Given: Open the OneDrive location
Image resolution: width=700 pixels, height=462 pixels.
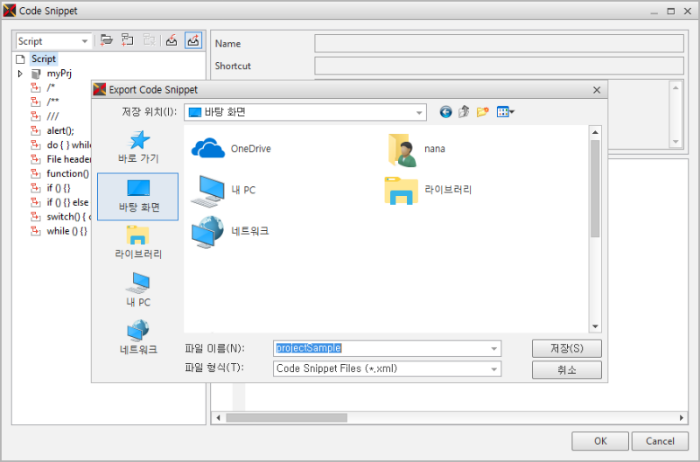Looking at the screenshot, I should tap(232, 148).
